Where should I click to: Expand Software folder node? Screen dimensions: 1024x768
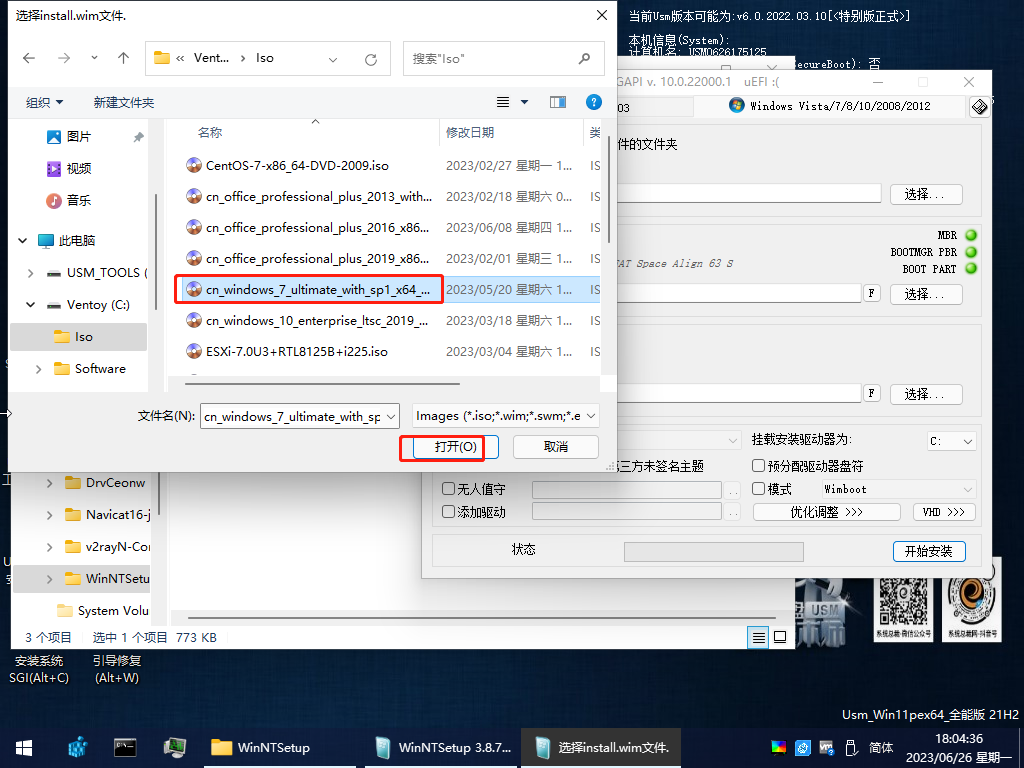coord(39,369)
